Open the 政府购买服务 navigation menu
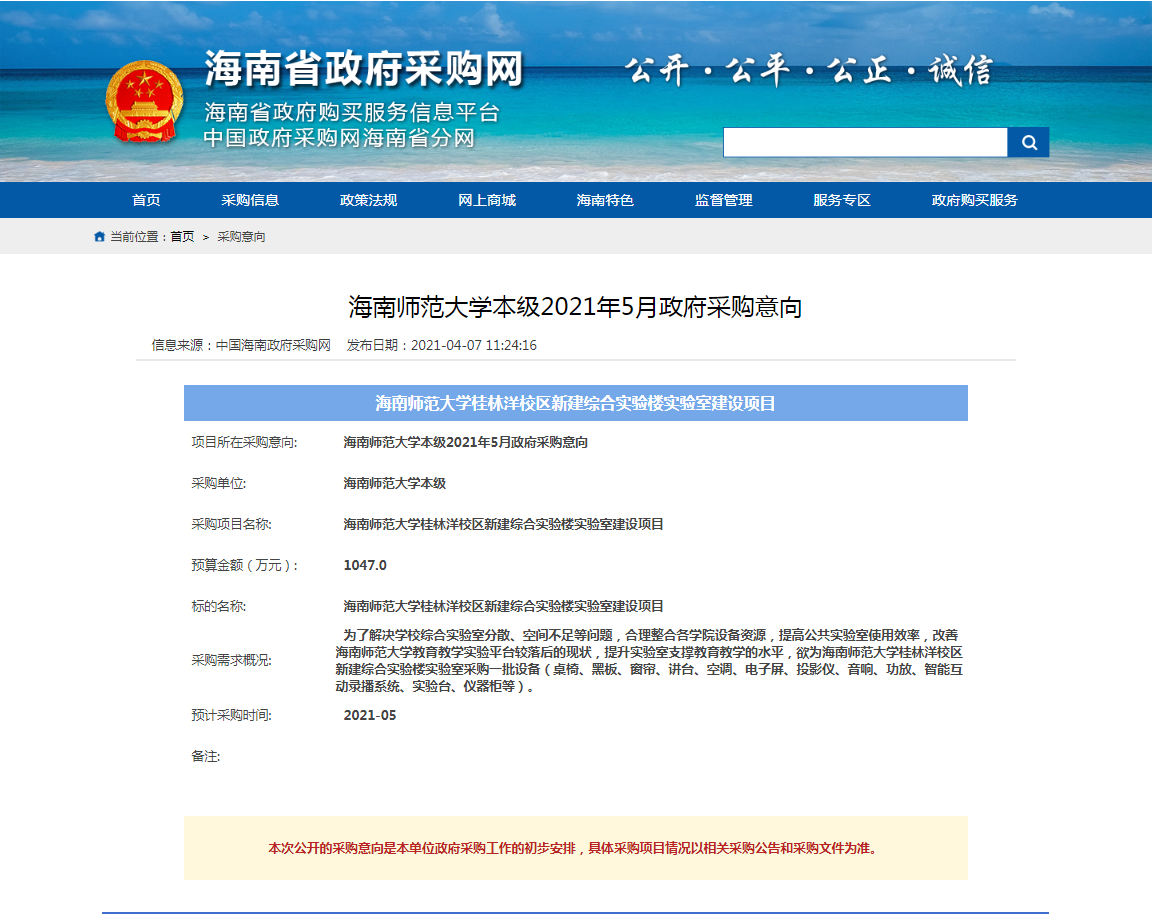The width and height of the screenshot is (1152, 914). tap(975, 200)
